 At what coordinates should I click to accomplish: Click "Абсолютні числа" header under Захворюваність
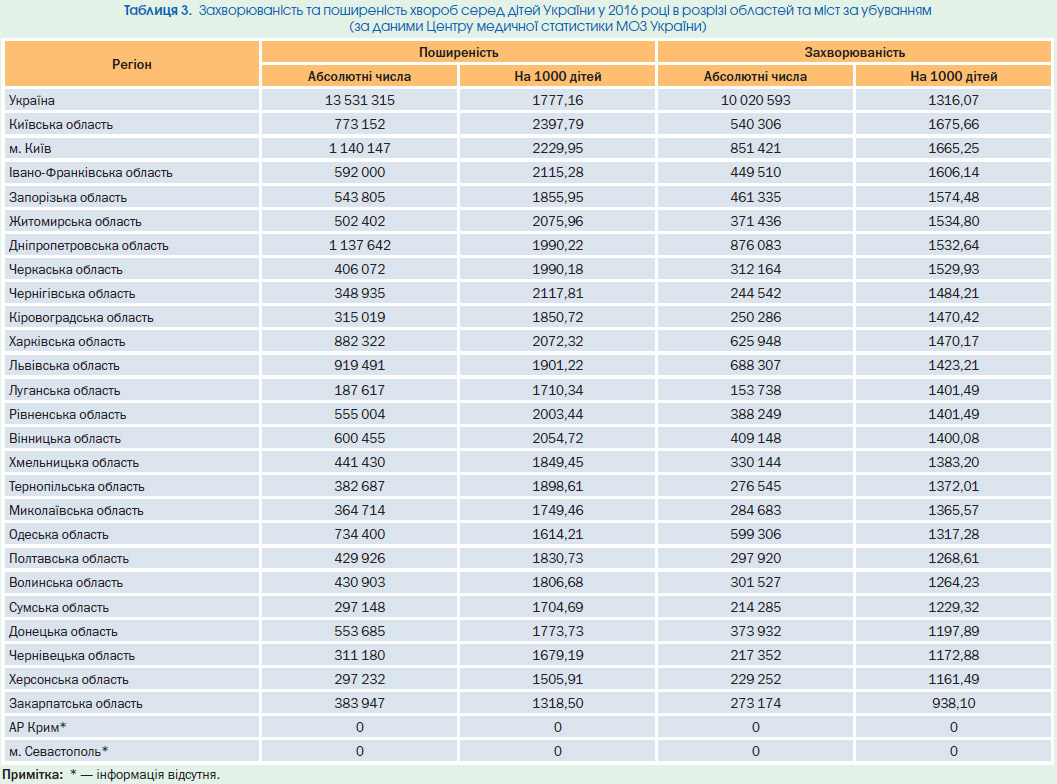[x=755, y=76]
